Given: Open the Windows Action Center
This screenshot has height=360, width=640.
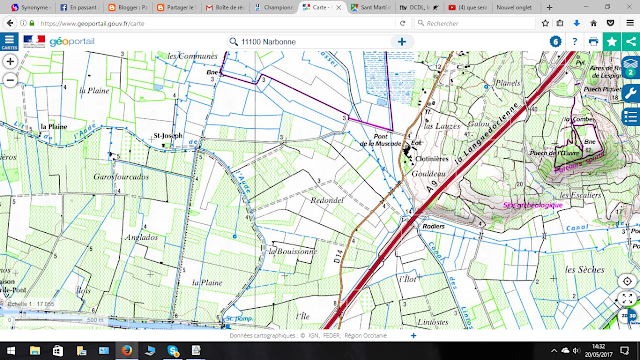Looking at the screenshot, I should click(624, 351).
